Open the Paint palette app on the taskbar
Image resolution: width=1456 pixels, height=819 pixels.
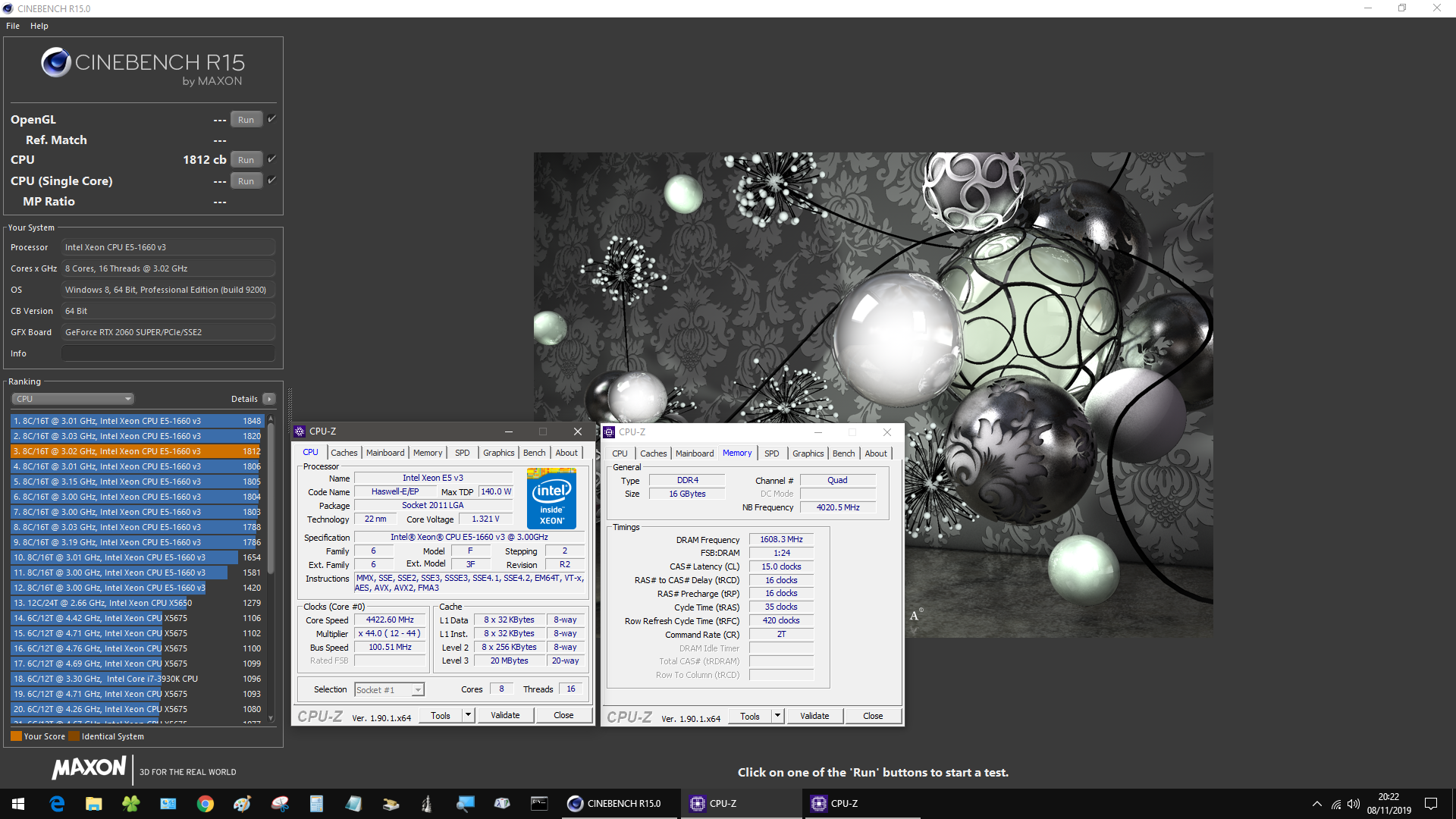242,804
